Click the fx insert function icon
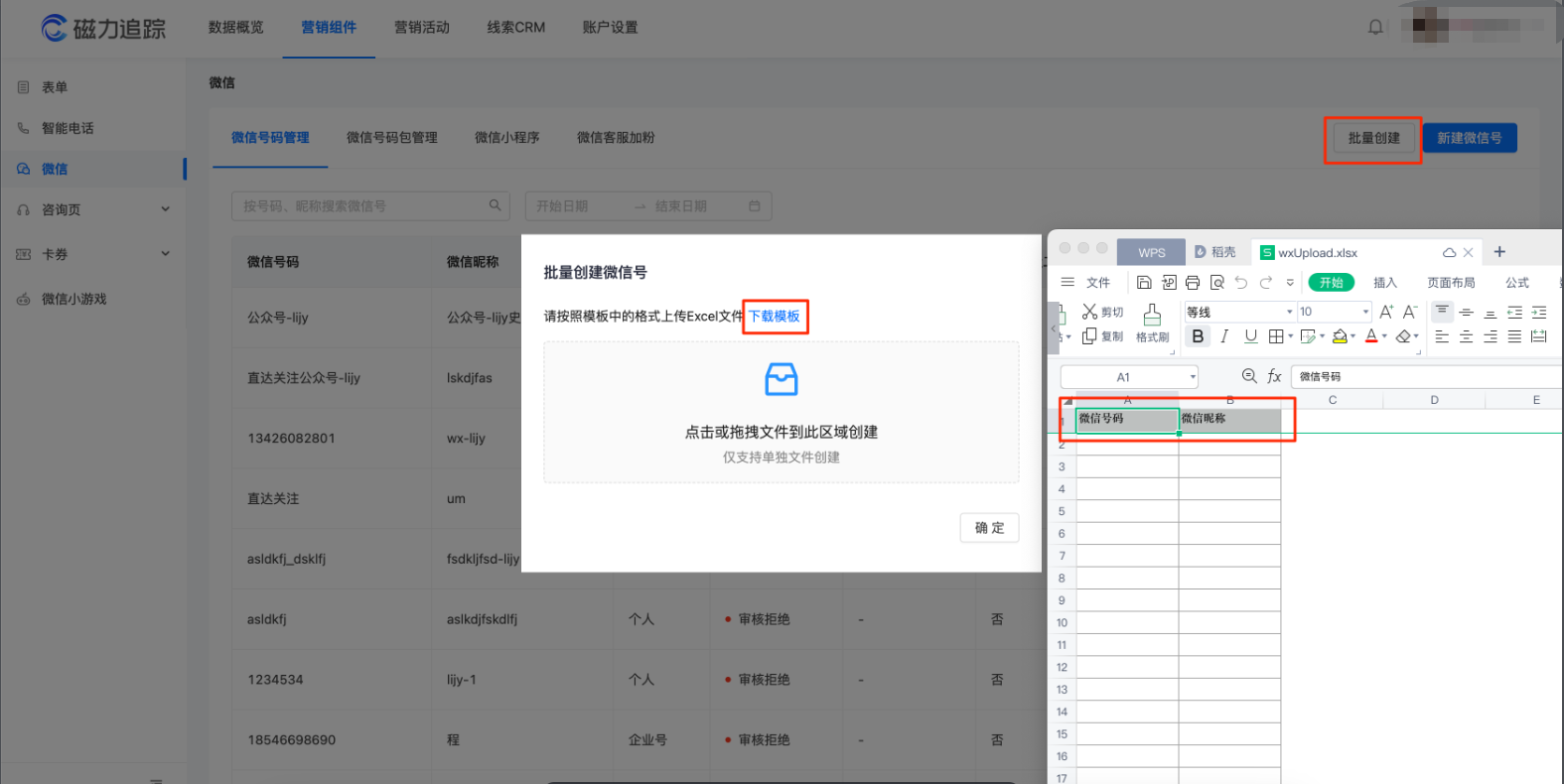This screenshot has height=784, width=1564. 1274,376
